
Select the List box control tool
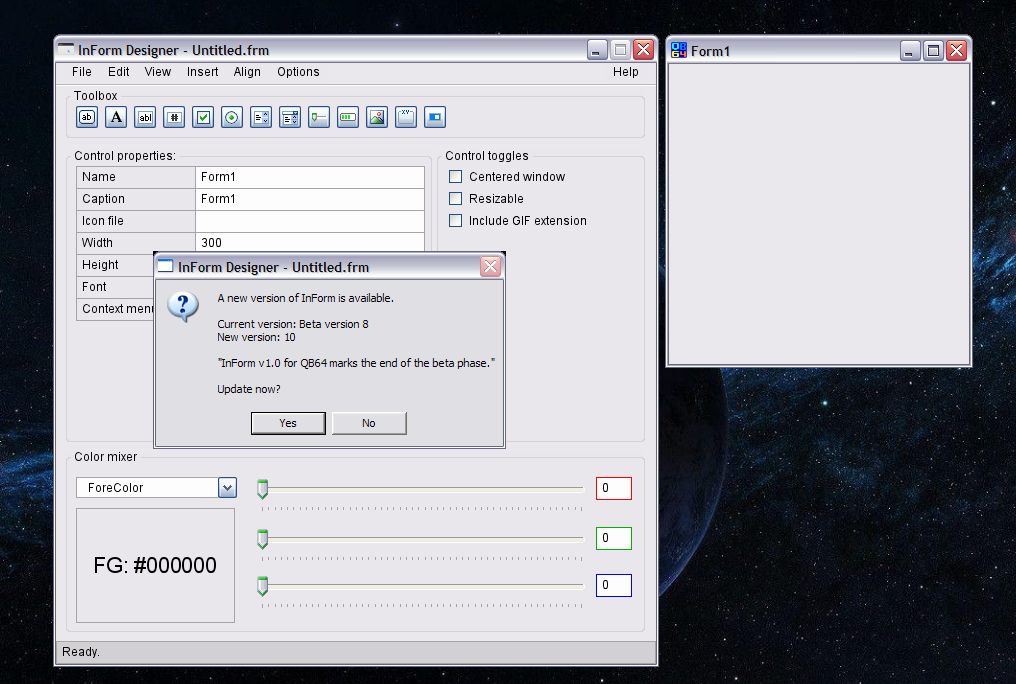(x=261, y=117)
